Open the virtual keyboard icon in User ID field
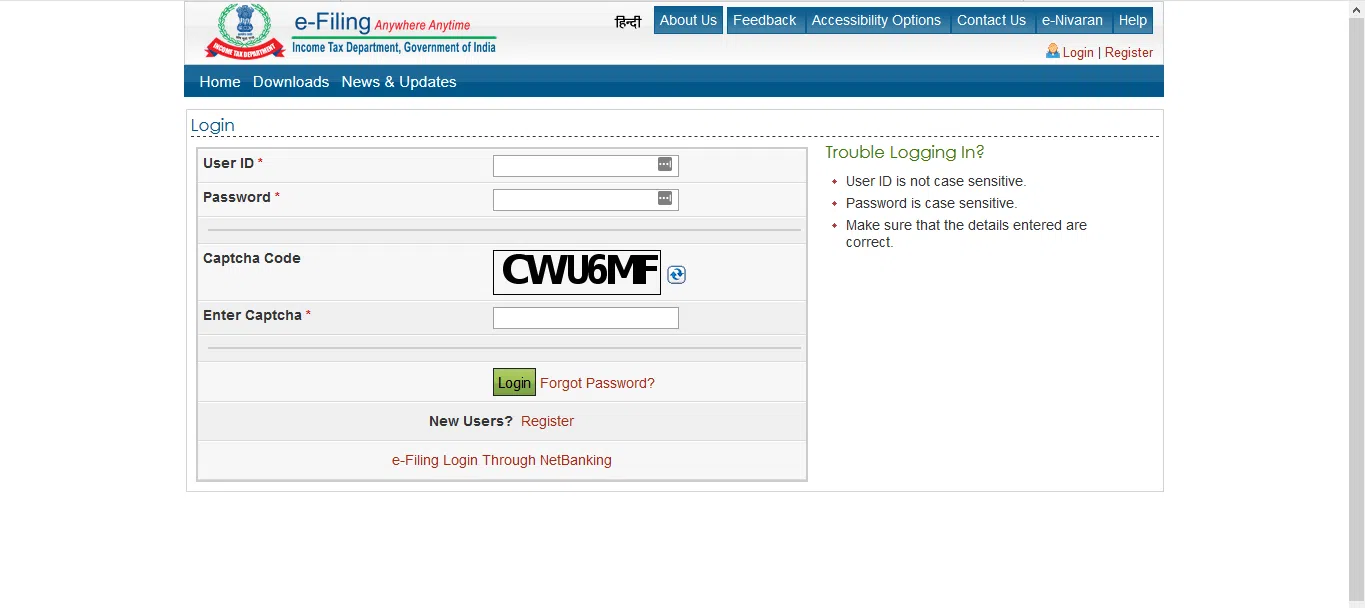The height and width of the screenshot is (608, 1365). 665,164
